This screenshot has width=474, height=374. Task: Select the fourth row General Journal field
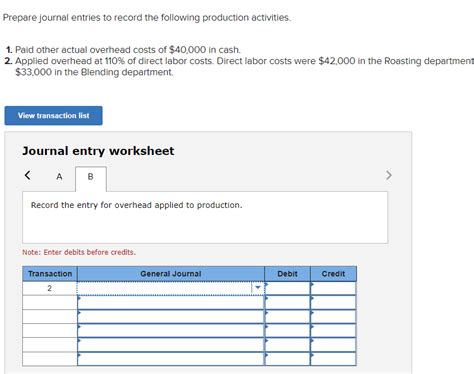click(x=171, y=330)
